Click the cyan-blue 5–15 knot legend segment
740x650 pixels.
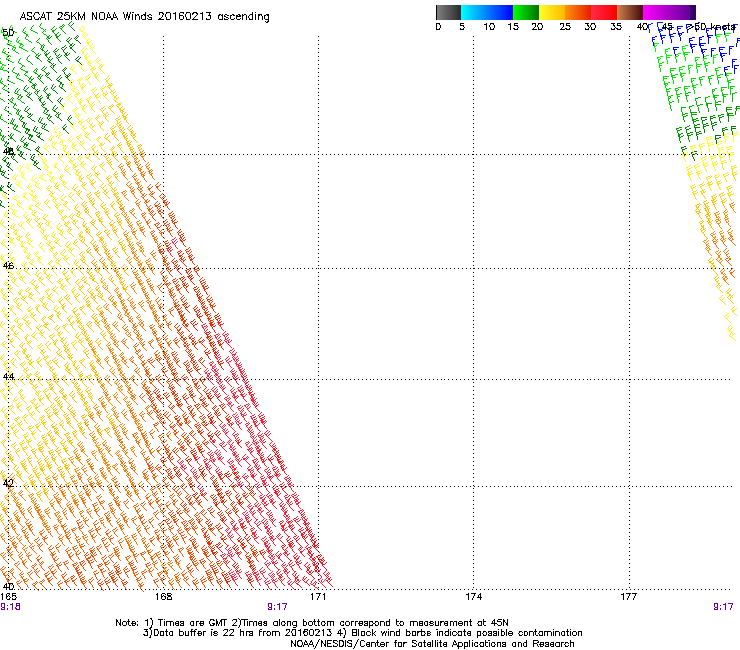pyautogui.click(x=487, y=12)
